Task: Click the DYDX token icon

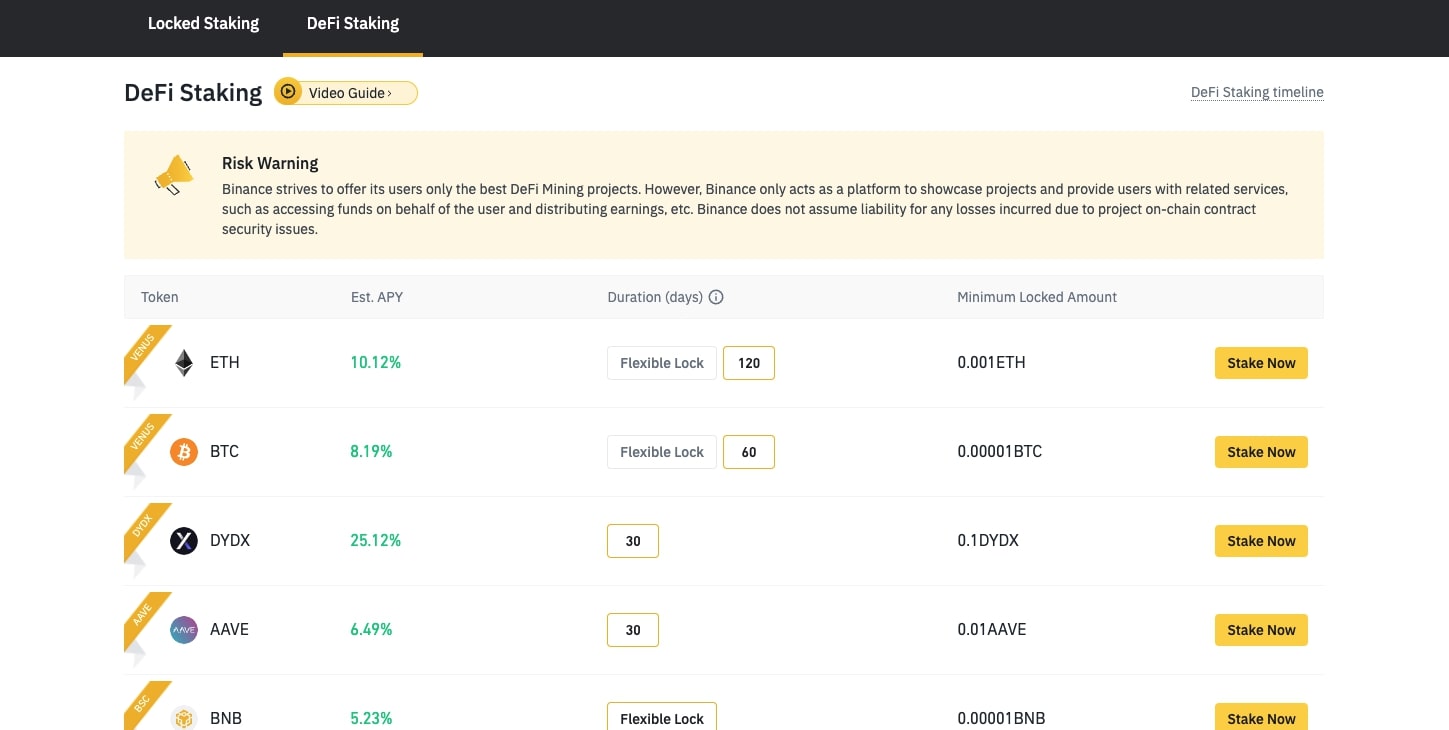Action: (184, 541)
